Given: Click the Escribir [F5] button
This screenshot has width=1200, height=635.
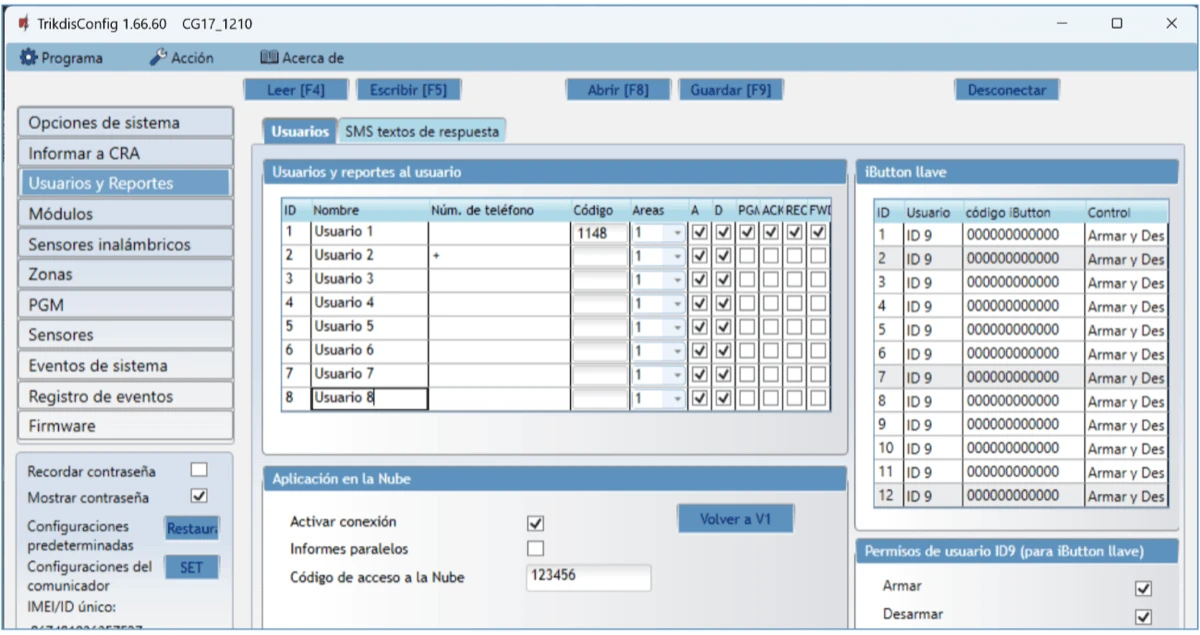Looking at the screenshot, I should point(408,90).
